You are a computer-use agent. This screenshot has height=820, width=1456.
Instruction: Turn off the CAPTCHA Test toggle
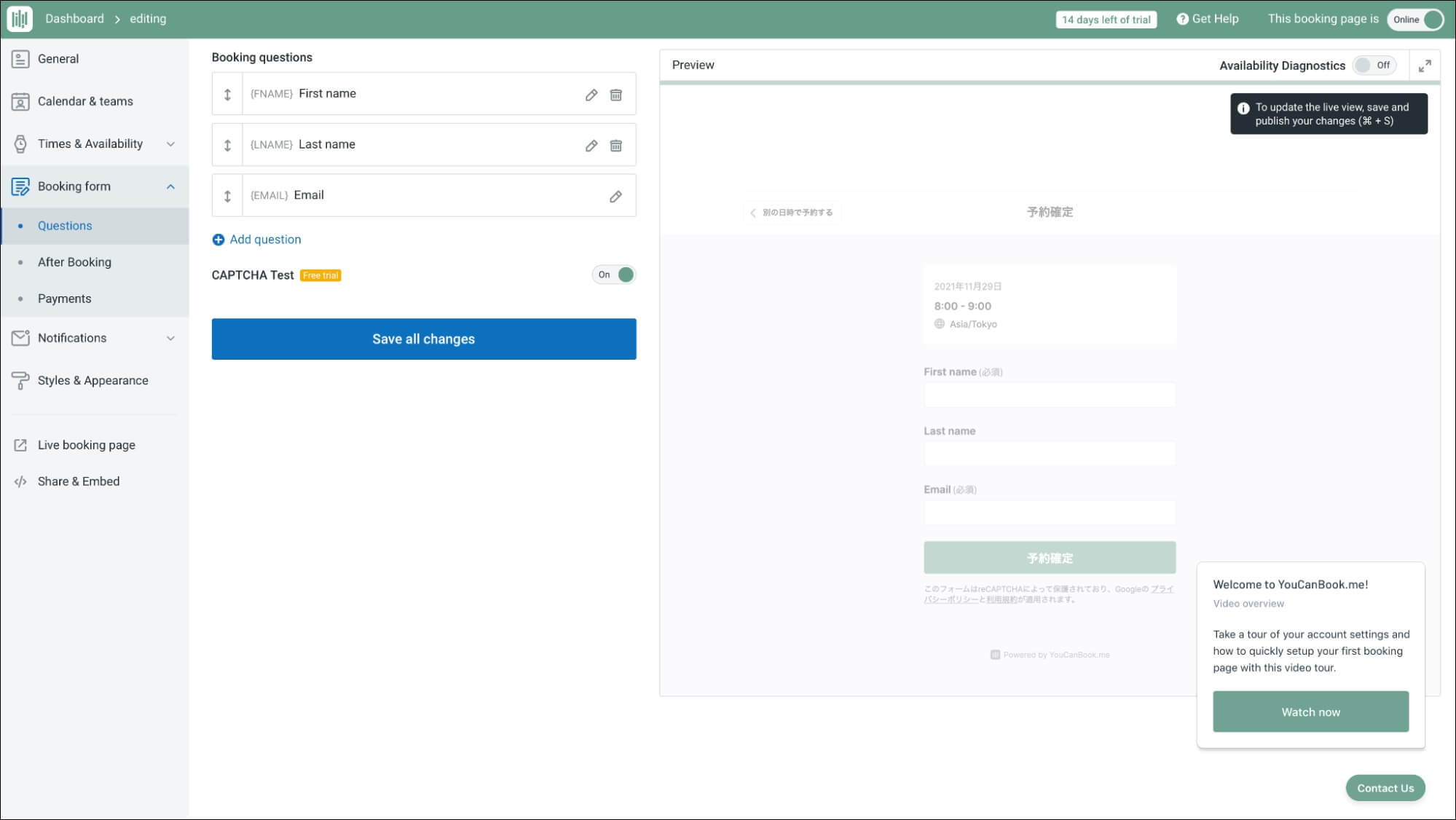click(614, 275)
